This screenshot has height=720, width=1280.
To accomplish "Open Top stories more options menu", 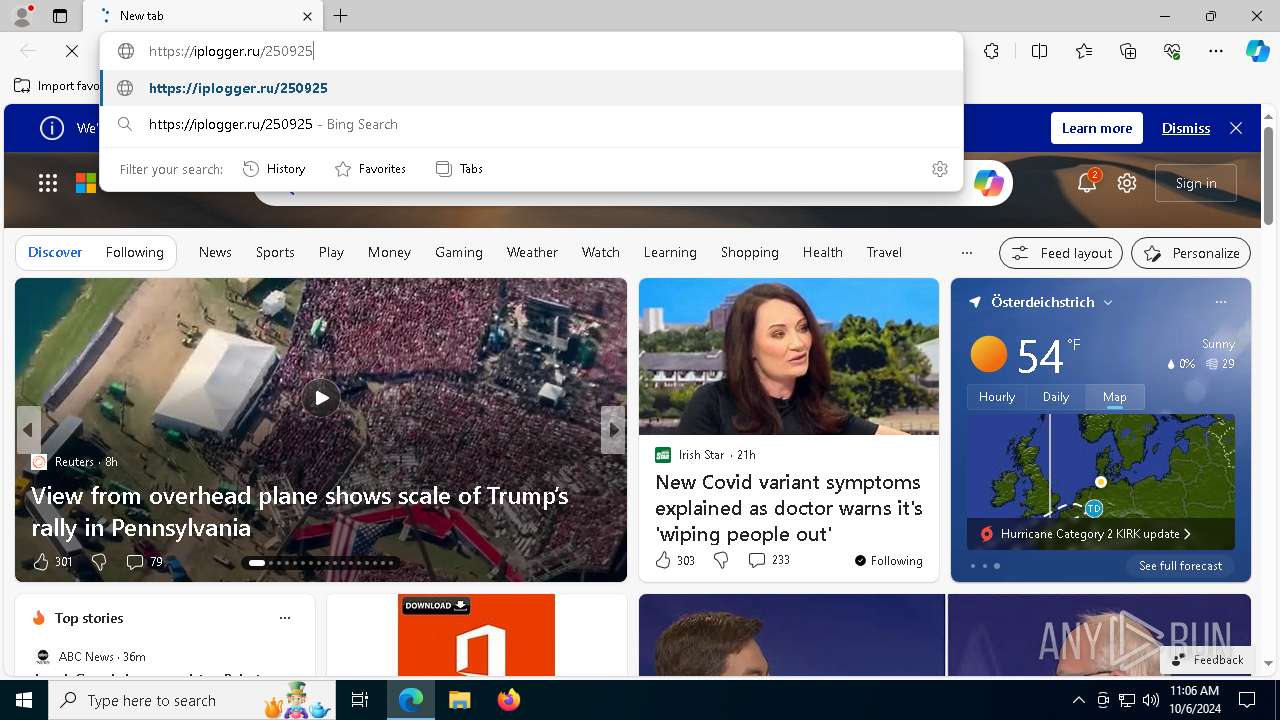I will (285, 618).
